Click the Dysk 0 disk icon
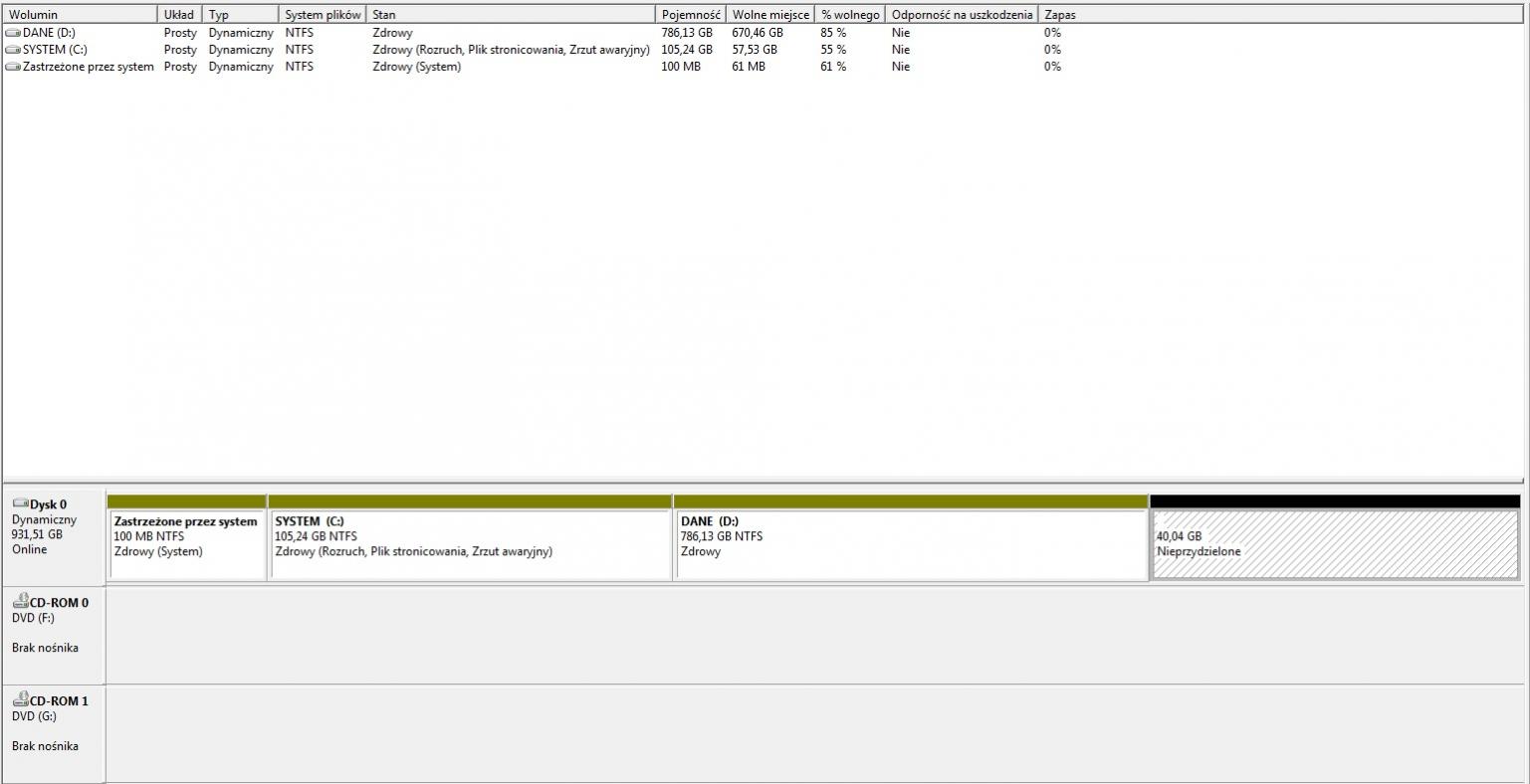This screenshot has width=1530, height=784. tap(20, 504)
